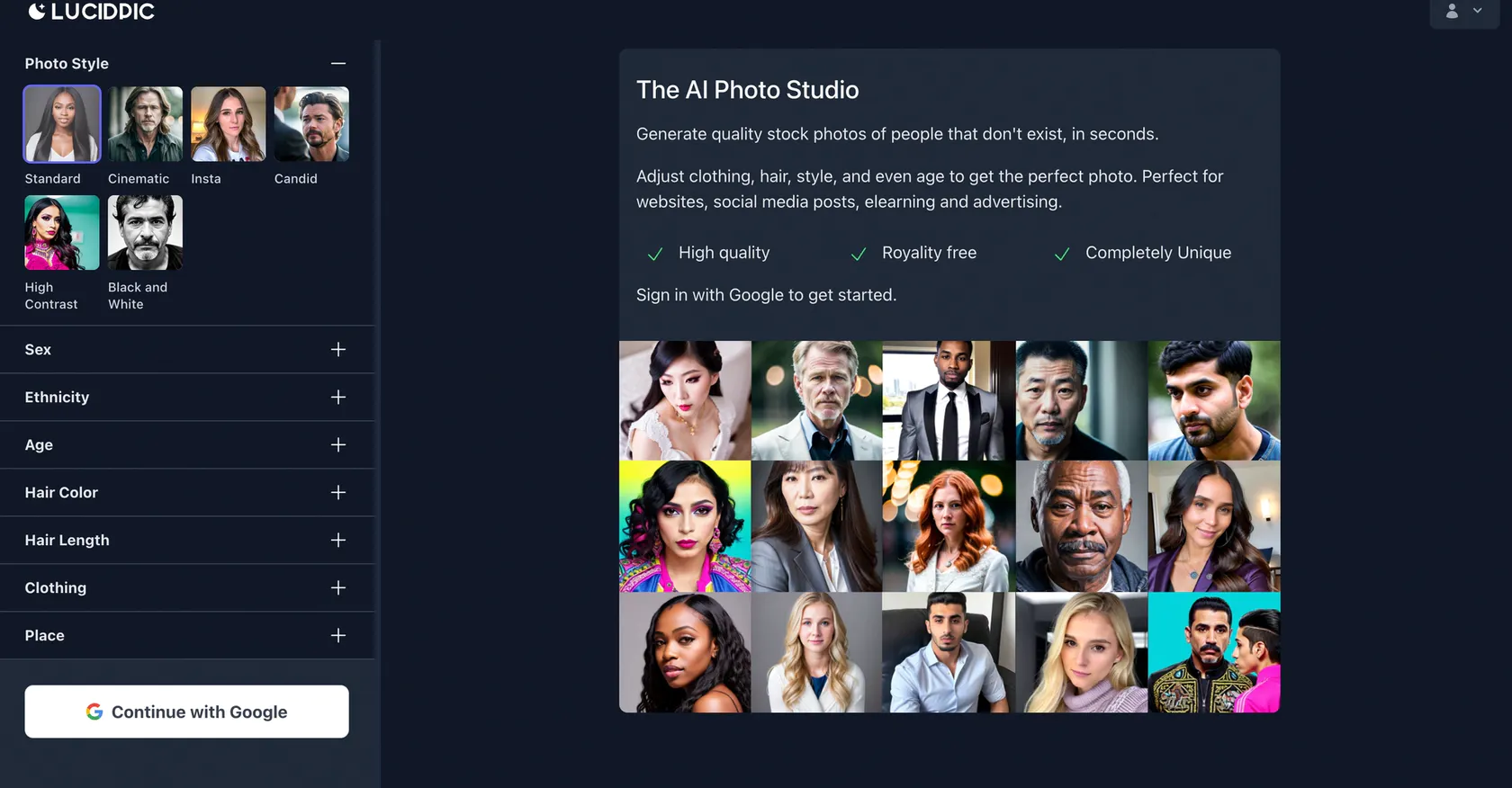Image resolution: width=1512 pixels, height=788 pixels.
Task: Click the red-haired woman sample photo
Action: point(949,526)
